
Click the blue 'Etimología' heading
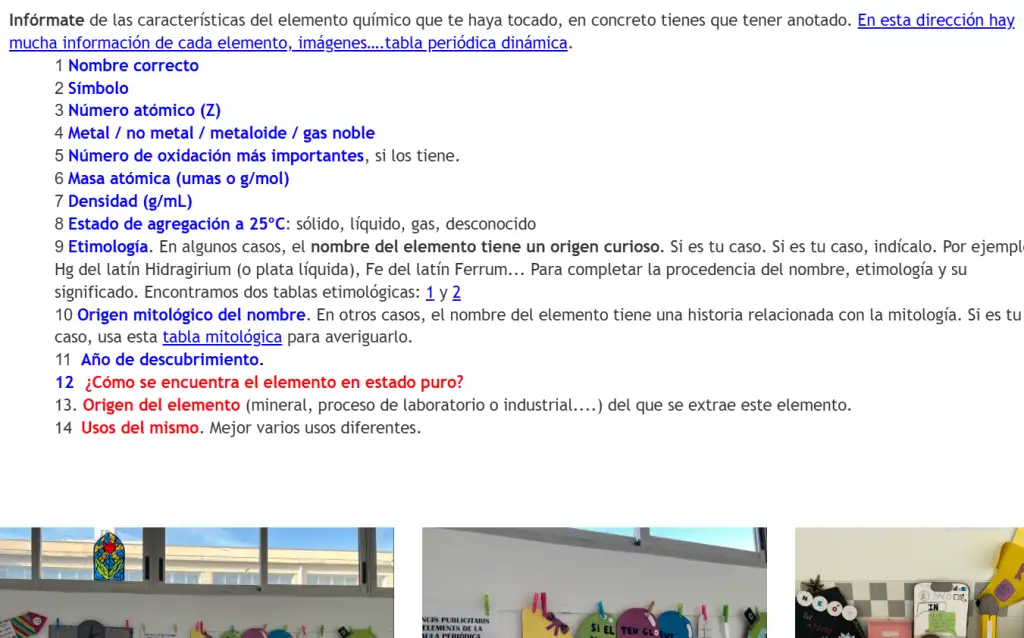[x=108, y=247]
